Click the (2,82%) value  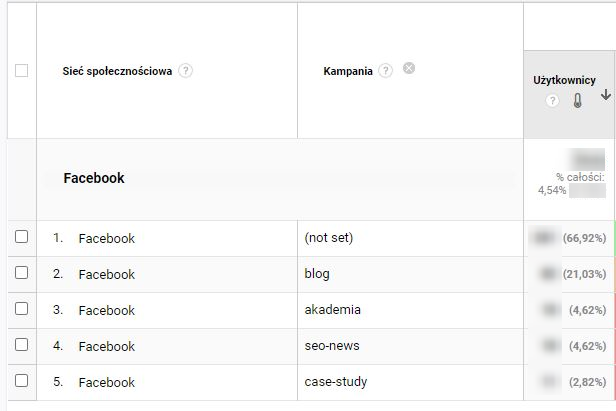tap(587, 382)
